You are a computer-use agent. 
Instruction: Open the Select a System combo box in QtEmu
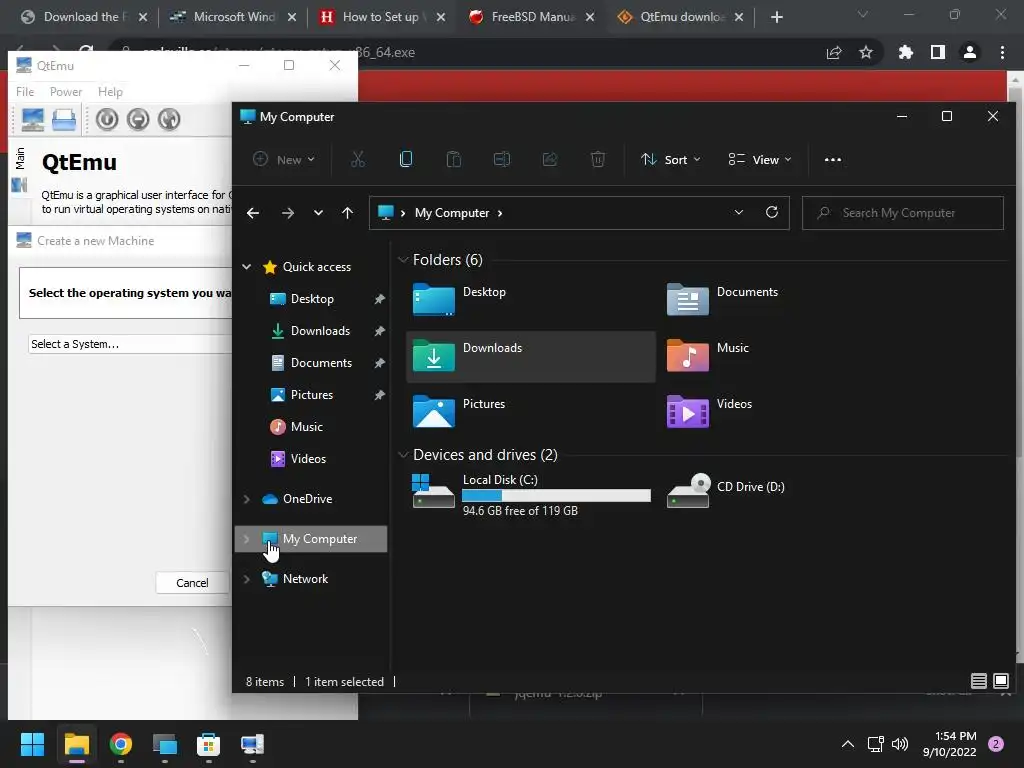130,344
